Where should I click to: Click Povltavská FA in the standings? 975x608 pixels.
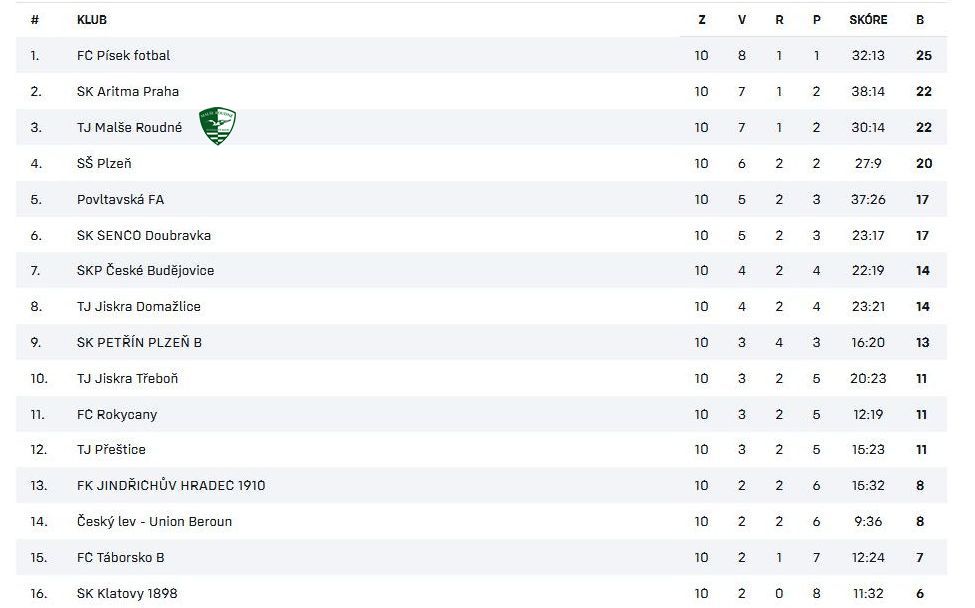click(x=120, y=199)
